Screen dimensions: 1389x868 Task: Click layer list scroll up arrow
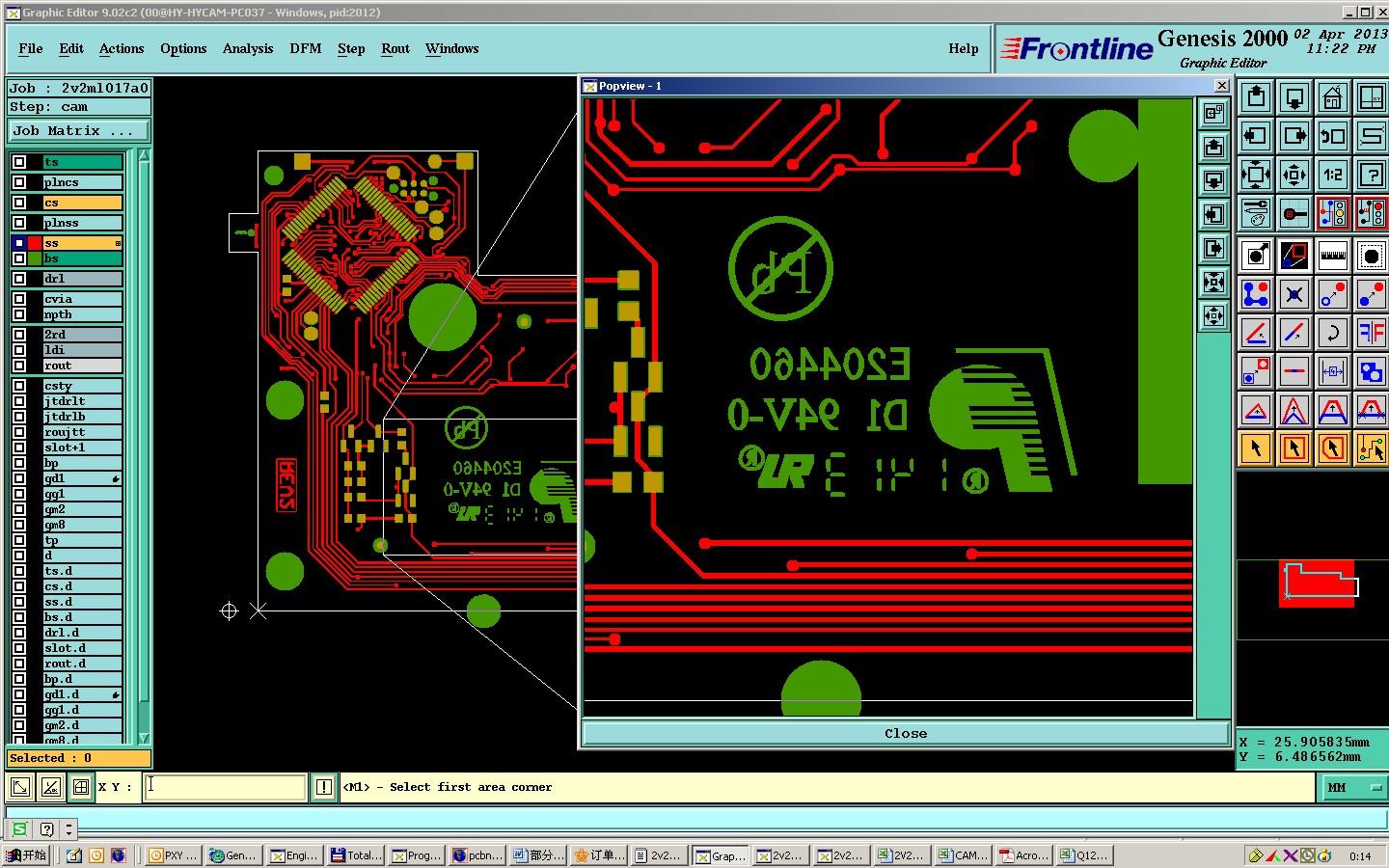pos(144,155)
